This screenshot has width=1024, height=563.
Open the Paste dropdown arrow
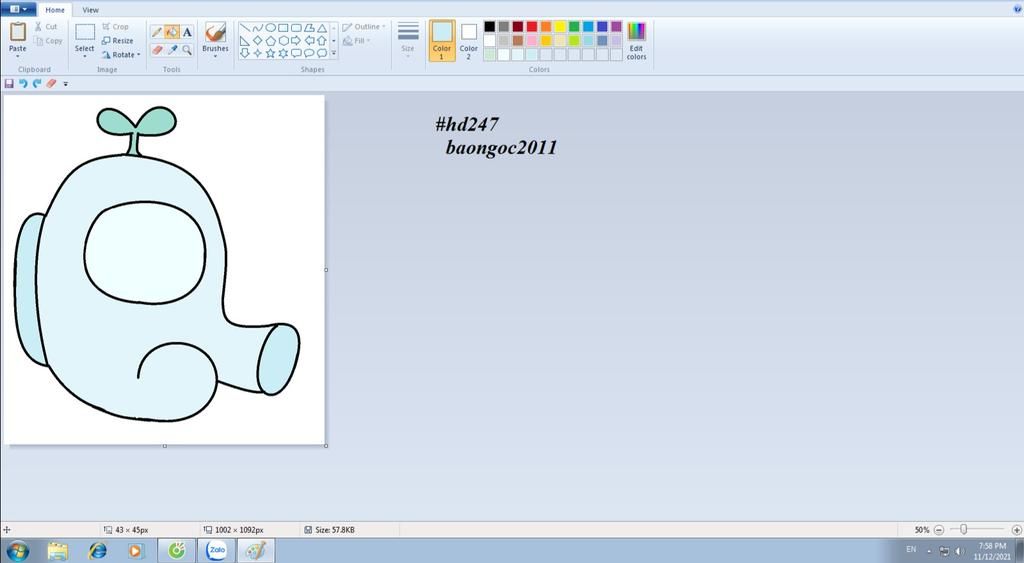tap(18, 57)
